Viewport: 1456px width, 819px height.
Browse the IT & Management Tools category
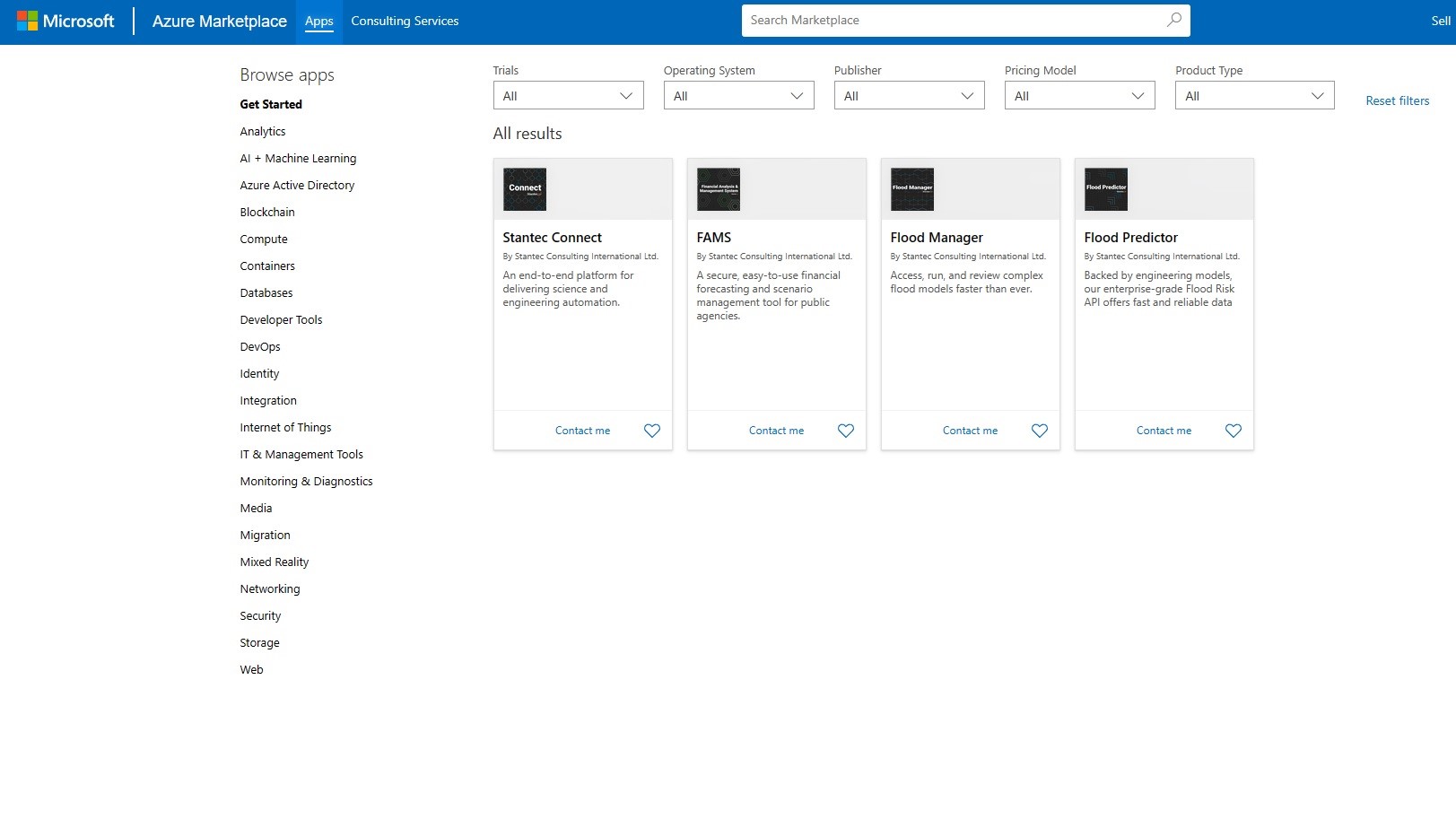click(x=301, y=454)
